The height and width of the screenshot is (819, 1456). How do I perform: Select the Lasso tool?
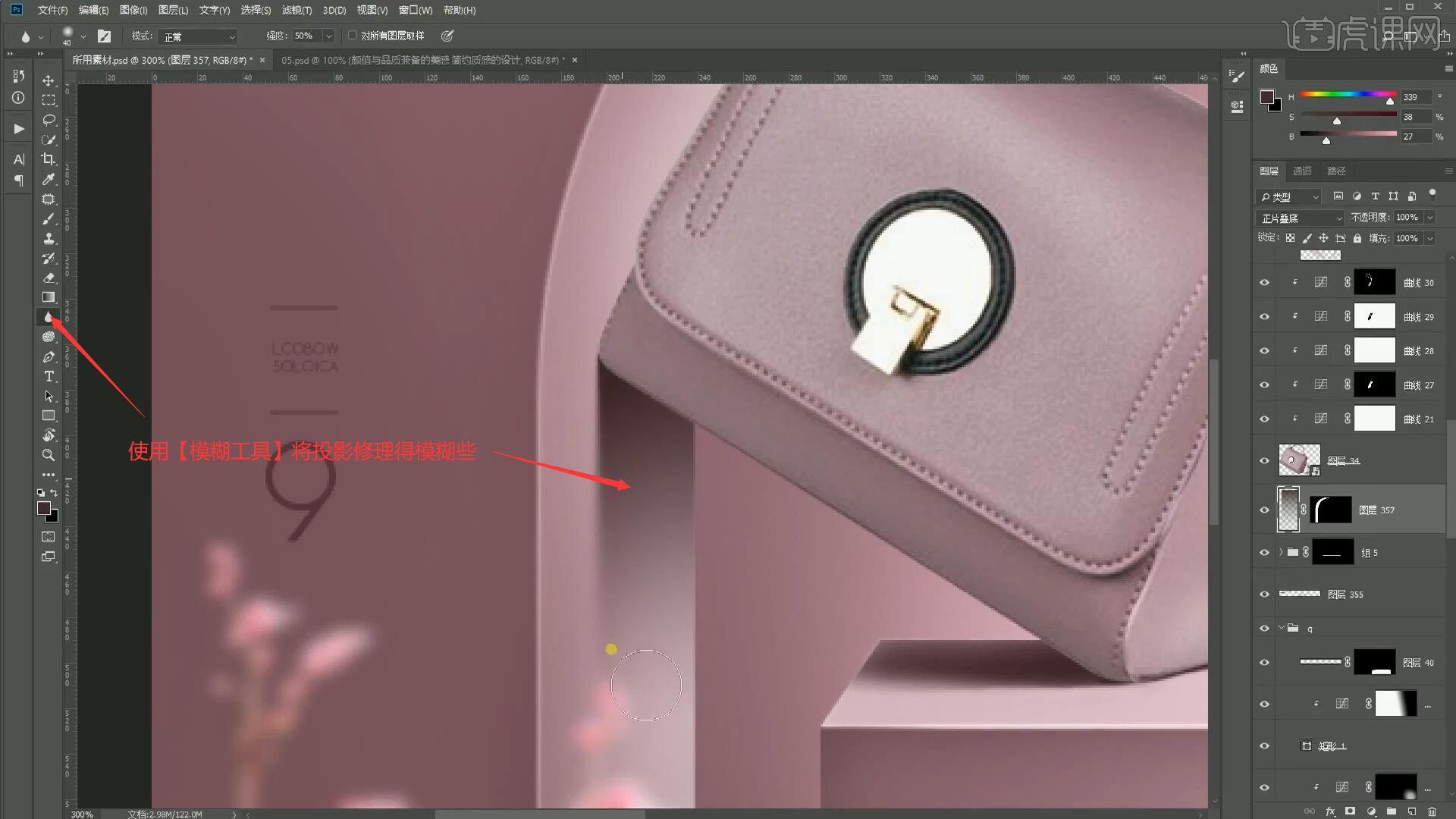click(x=49, y=120)
